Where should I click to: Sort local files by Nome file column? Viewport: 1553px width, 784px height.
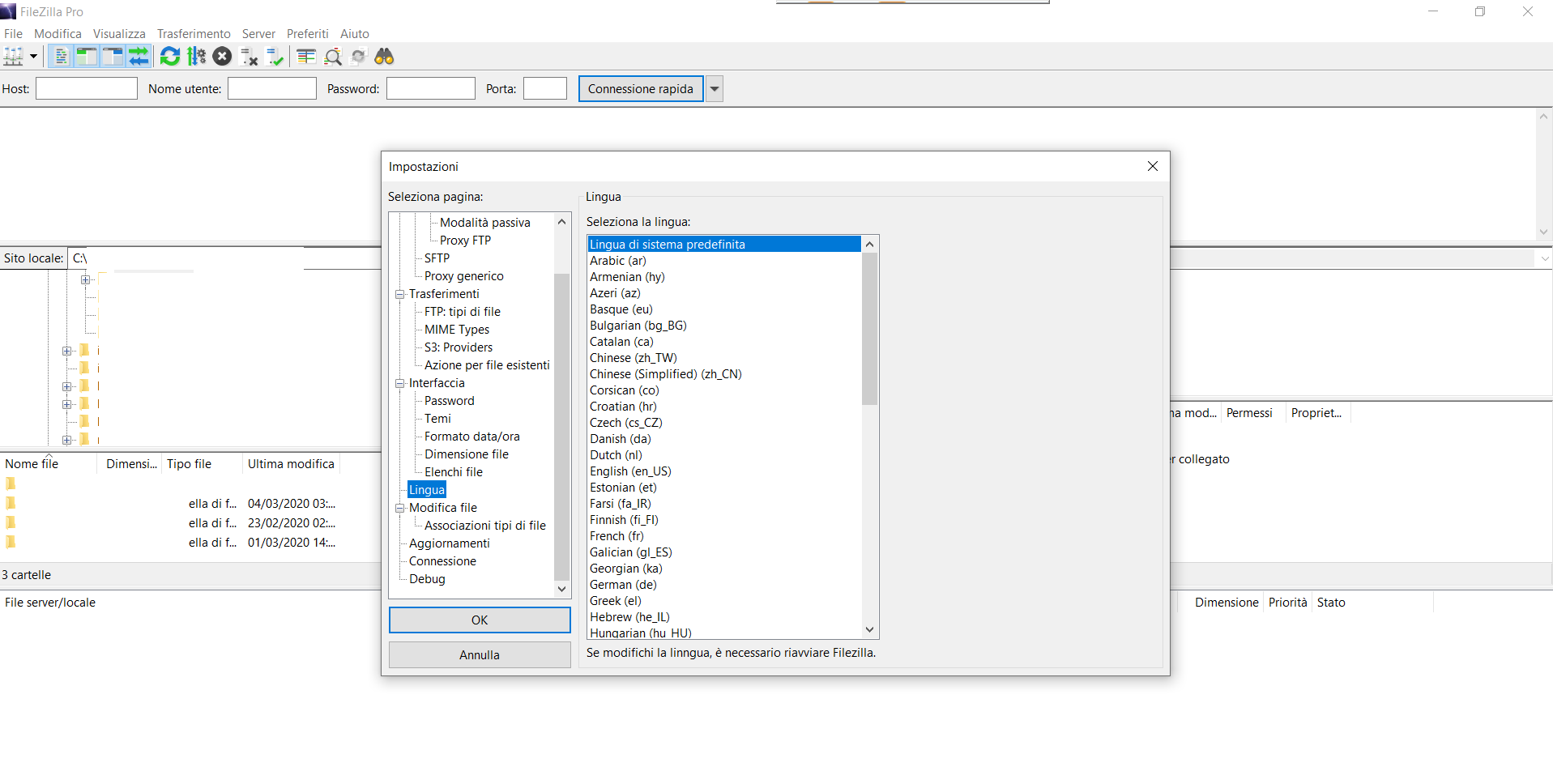tap(49, 464)
